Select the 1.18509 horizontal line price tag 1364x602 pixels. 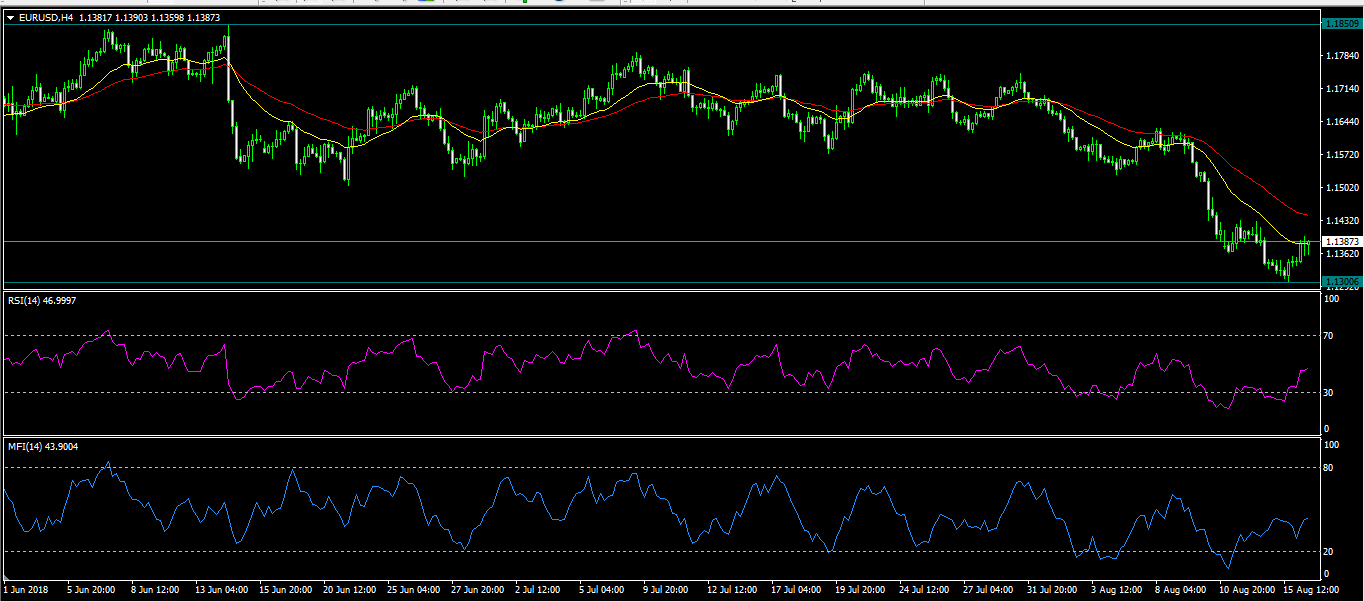point(1341,23)
